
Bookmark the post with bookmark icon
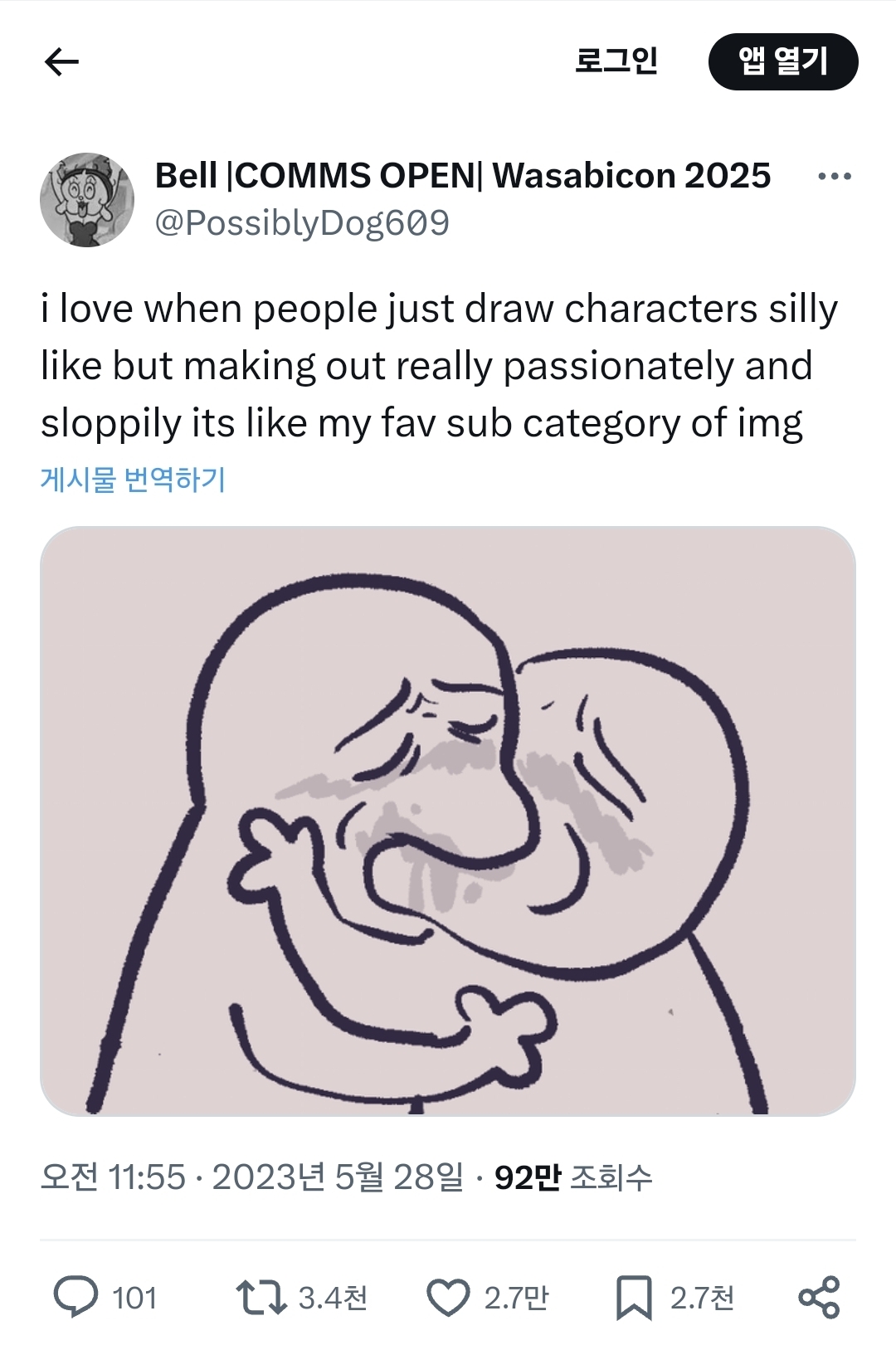pyautogui.click(x=634, y=1298)
